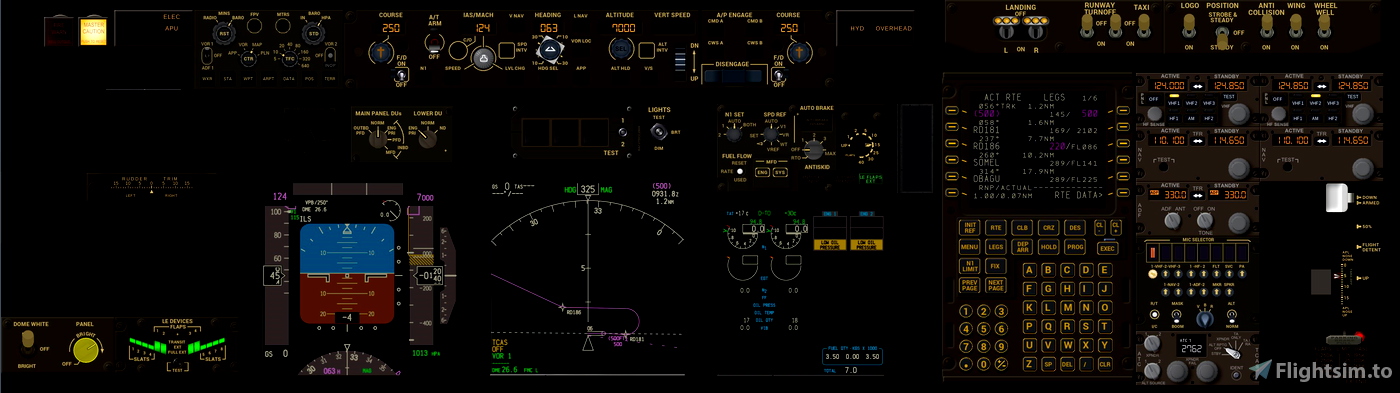Screen dimensions: 1400x393
Task: Click the Flightsim.to paper plane logo
Action: click(x=1261, y=370)
